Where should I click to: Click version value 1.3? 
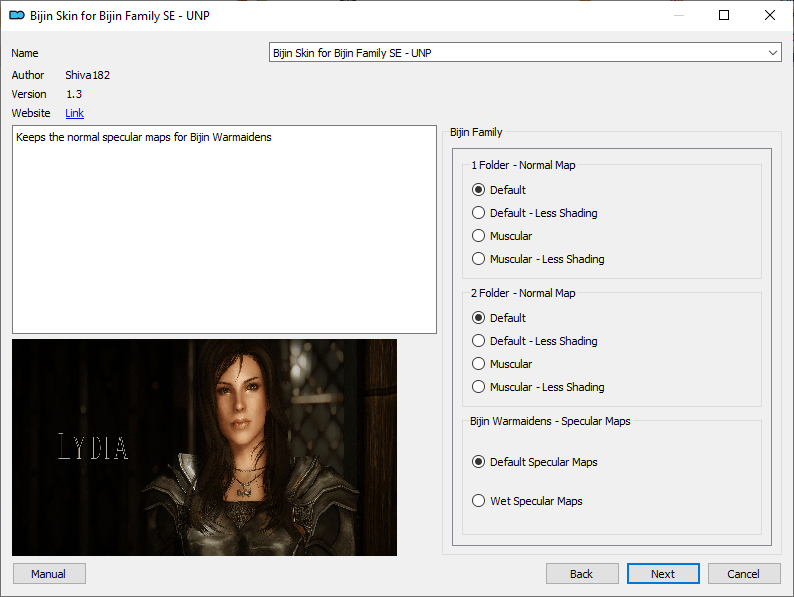74,94
